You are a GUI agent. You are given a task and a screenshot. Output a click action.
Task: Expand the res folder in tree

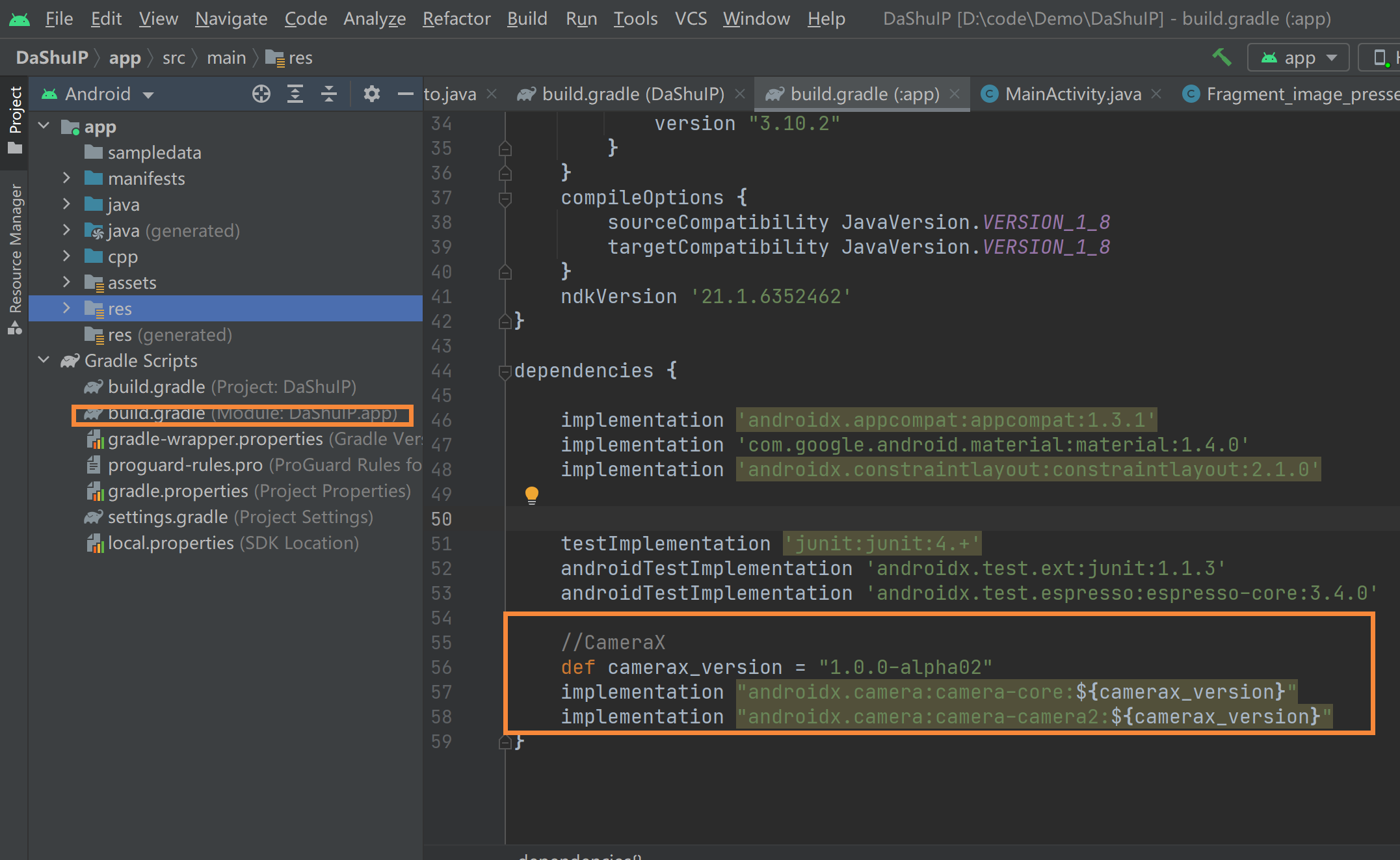66,308
